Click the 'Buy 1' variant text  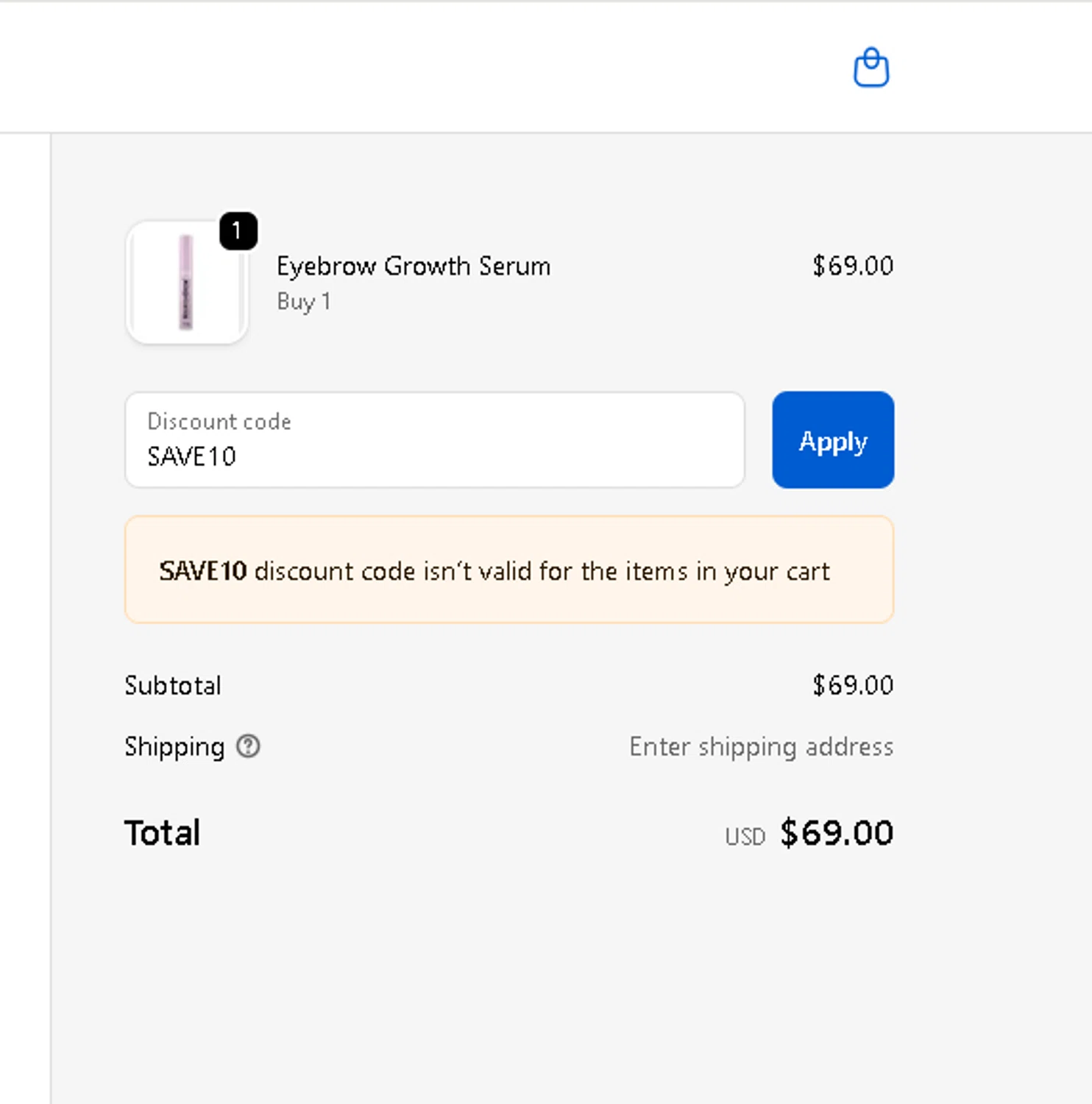tap(303, 302)
